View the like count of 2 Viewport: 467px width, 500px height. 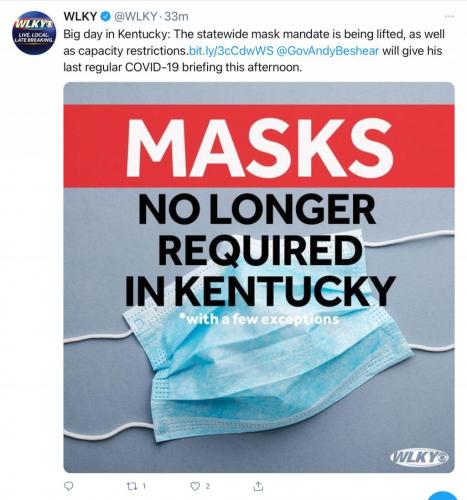pos(207,486)
